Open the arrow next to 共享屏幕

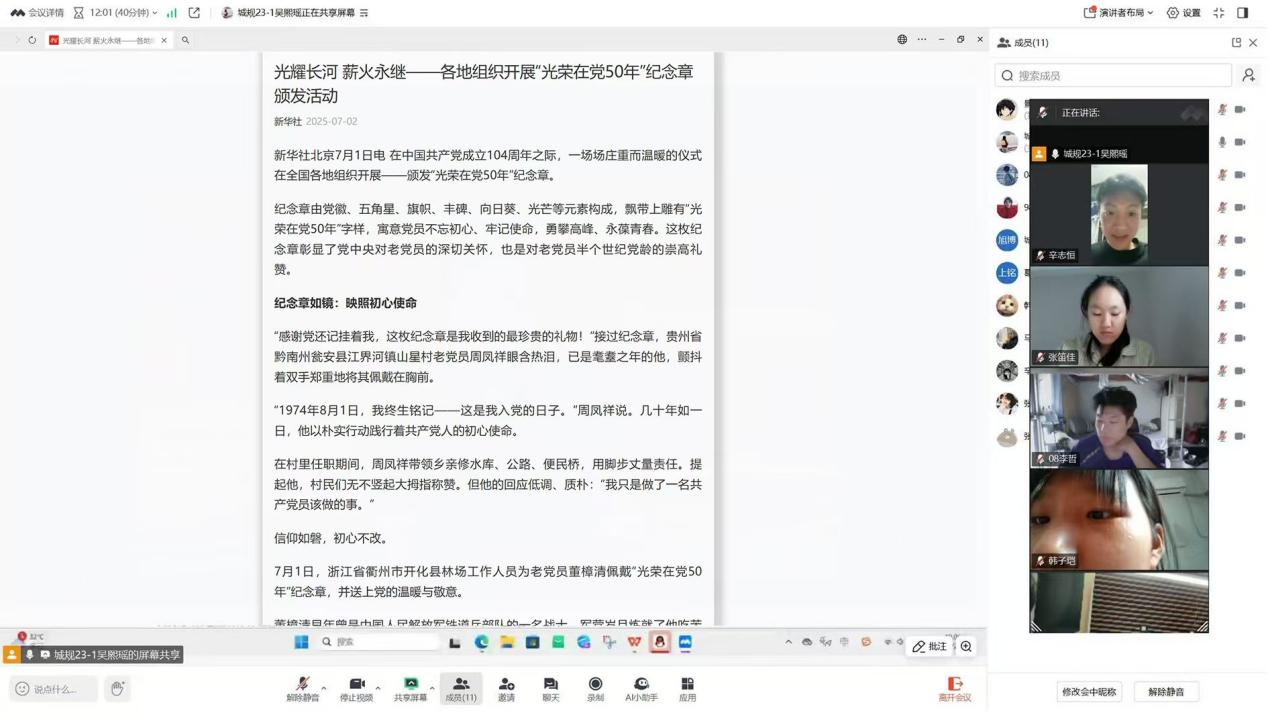point(432,688)
